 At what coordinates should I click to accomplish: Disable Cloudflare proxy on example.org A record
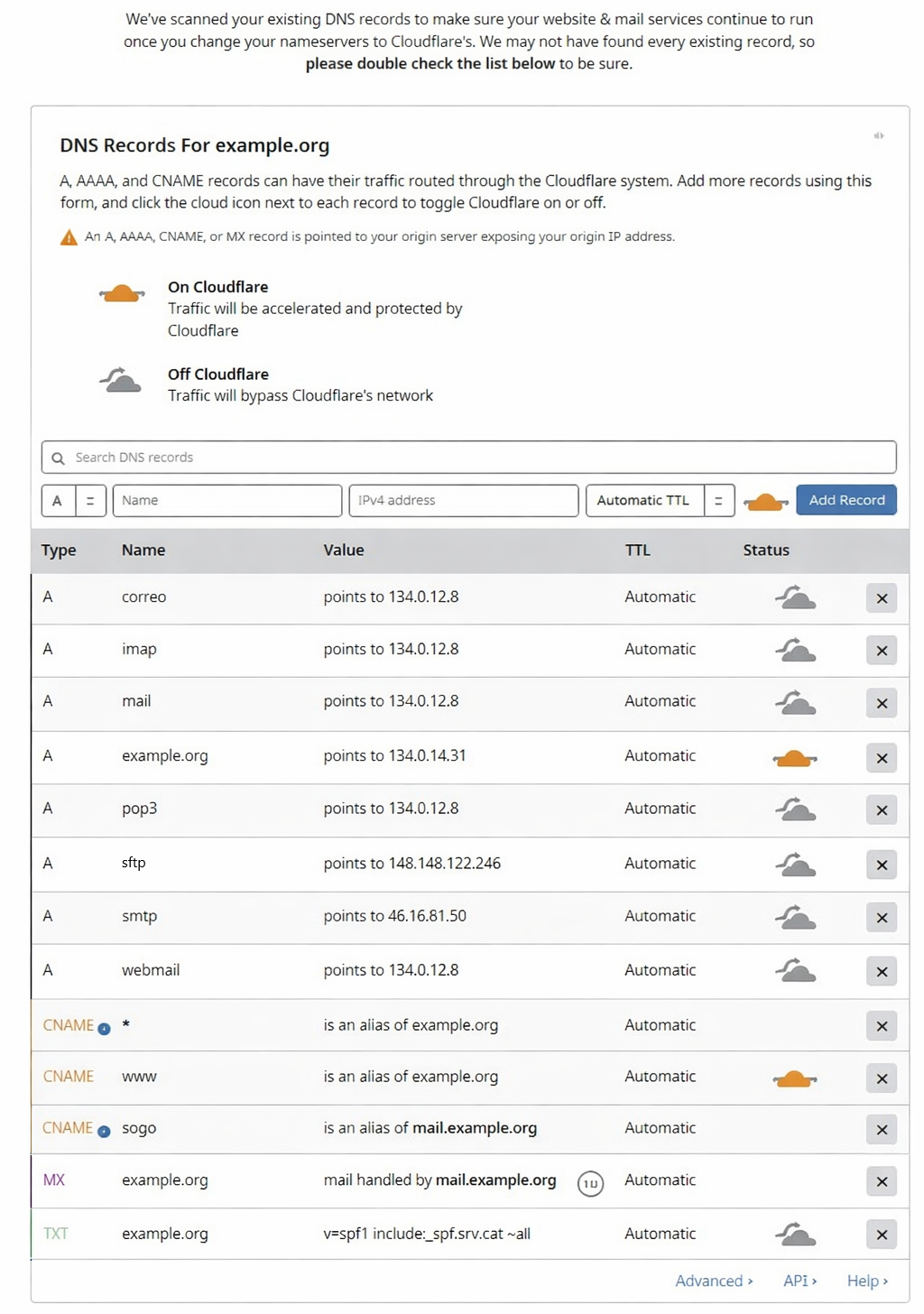tap(794, 758)
